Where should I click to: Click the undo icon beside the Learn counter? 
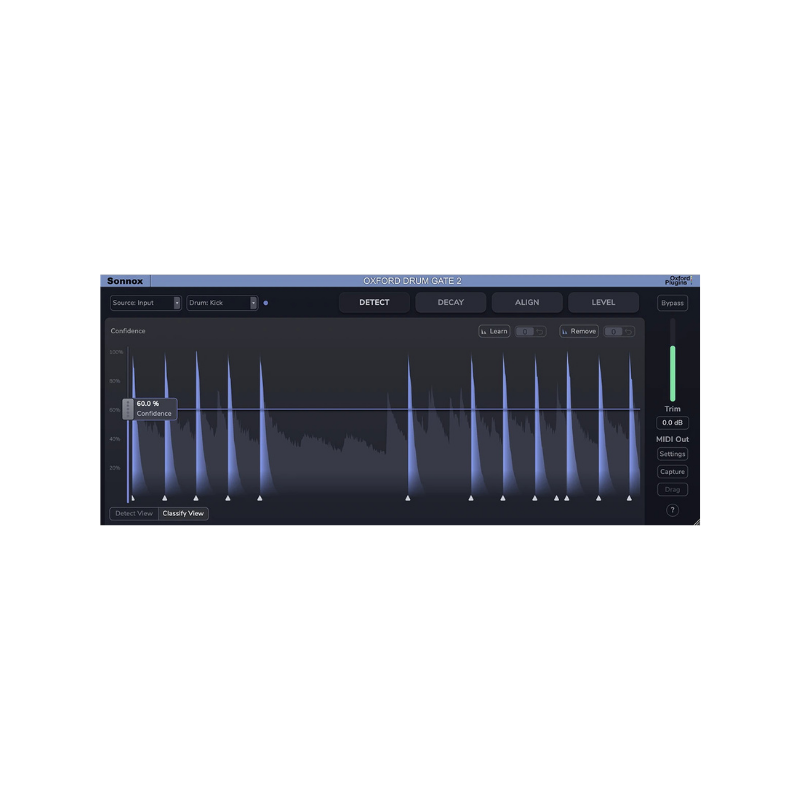point(540,331)
